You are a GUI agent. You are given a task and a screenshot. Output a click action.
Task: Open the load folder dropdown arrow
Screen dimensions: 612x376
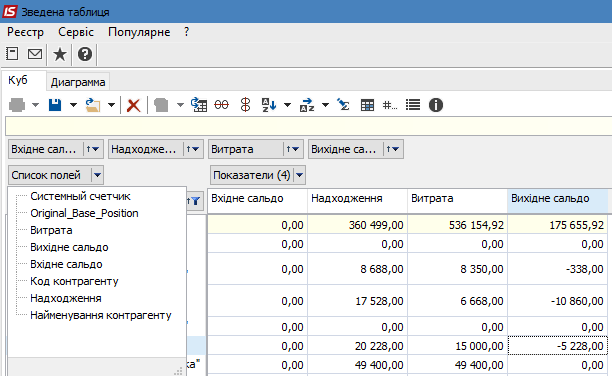click(x=111, y=105)
